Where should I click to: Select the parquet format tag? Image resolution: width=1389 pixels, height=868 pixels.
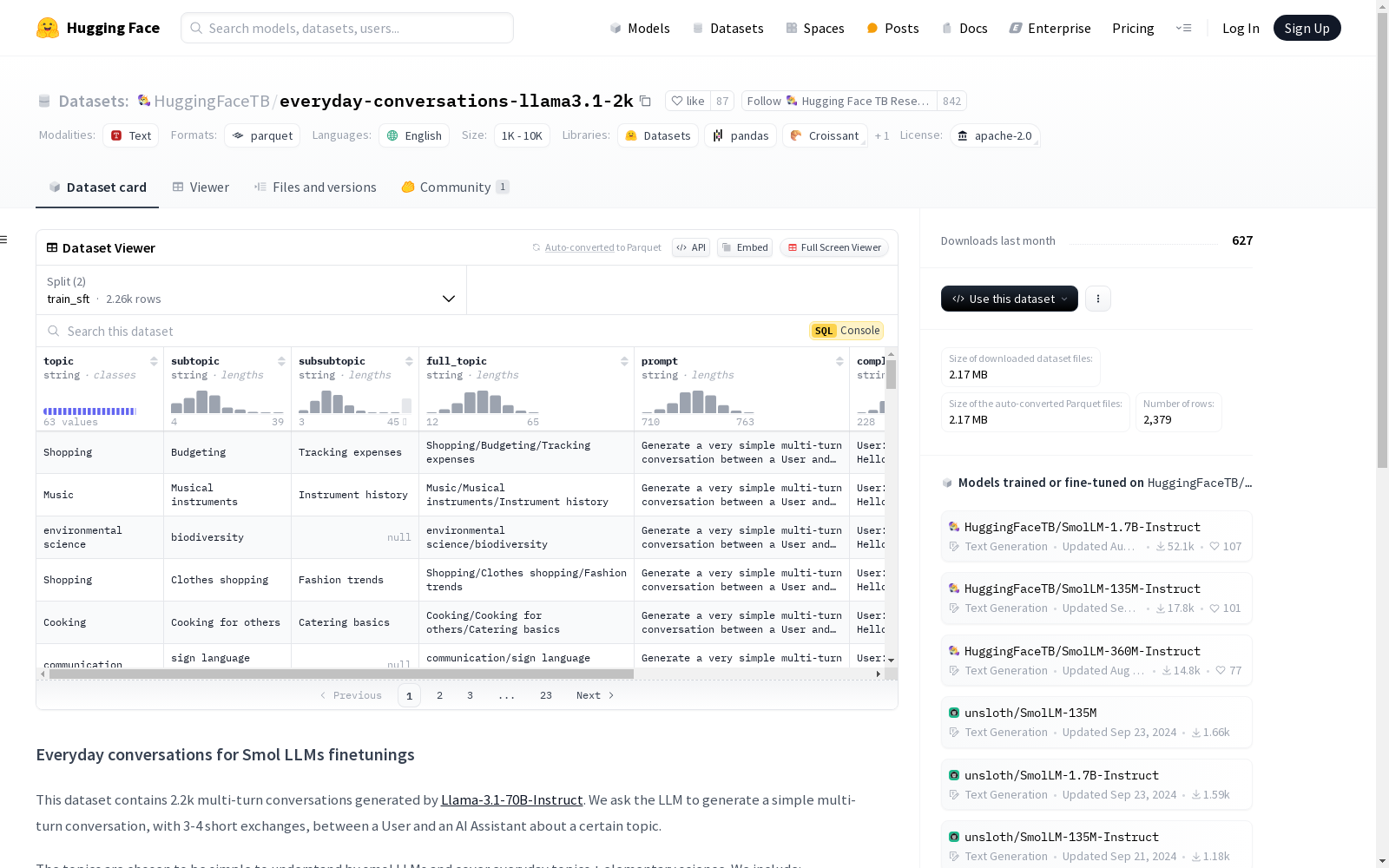pyautogui.click(x=262, y=135)
